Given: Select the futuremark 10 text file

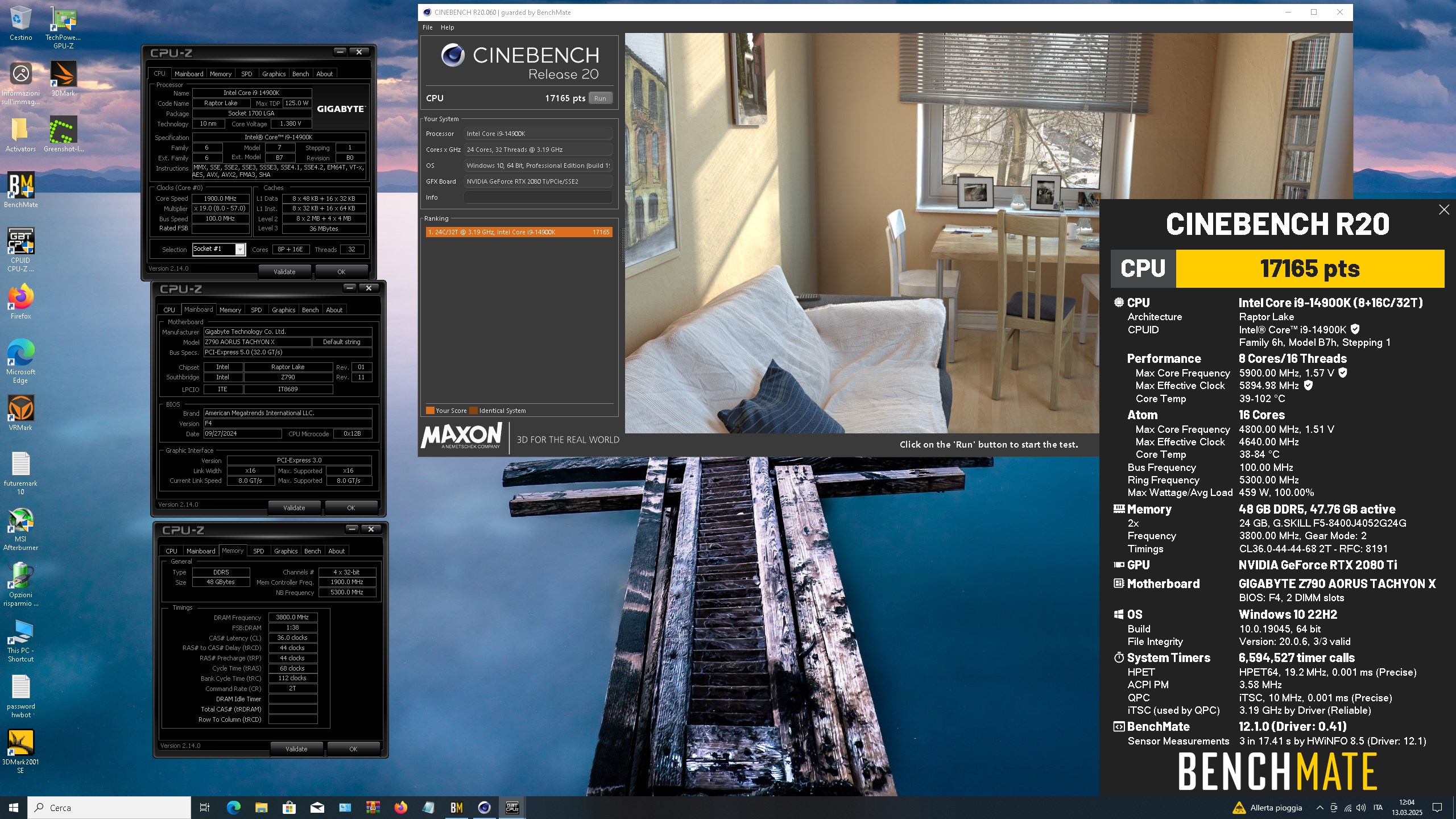Looking at the screenshot, I should tap(20, 473).
